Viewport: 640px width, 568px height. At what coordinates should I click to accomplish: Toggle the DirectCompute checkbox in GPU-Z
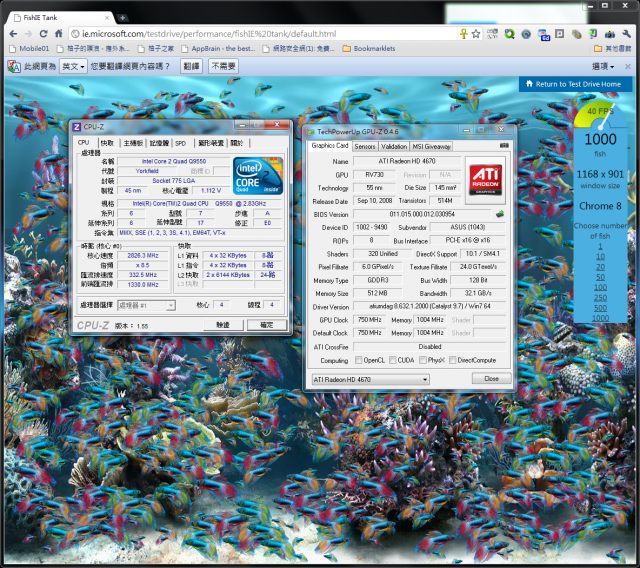452,360
